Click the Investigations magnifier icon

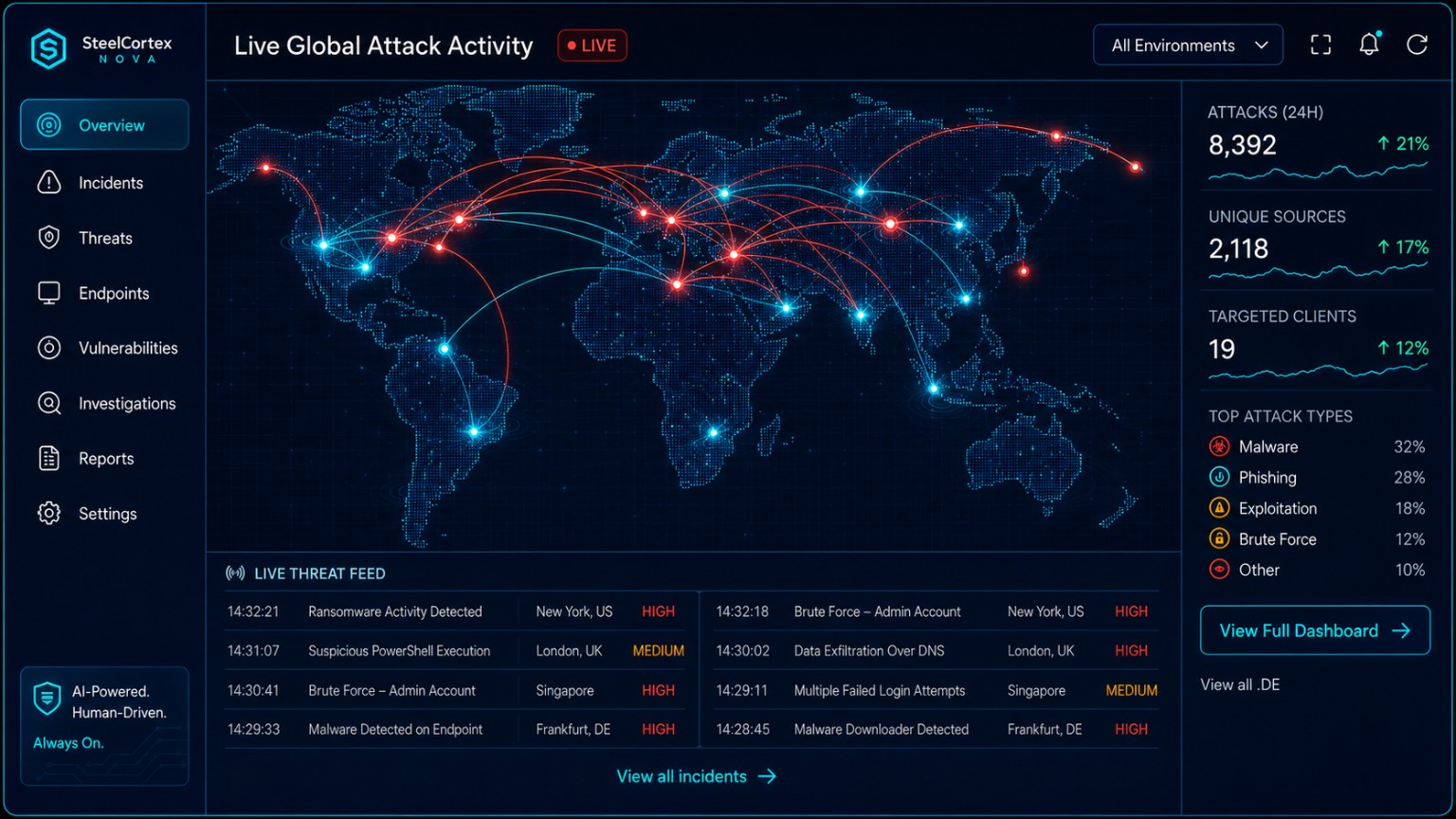pyautogui.click(x=49, y=403)
